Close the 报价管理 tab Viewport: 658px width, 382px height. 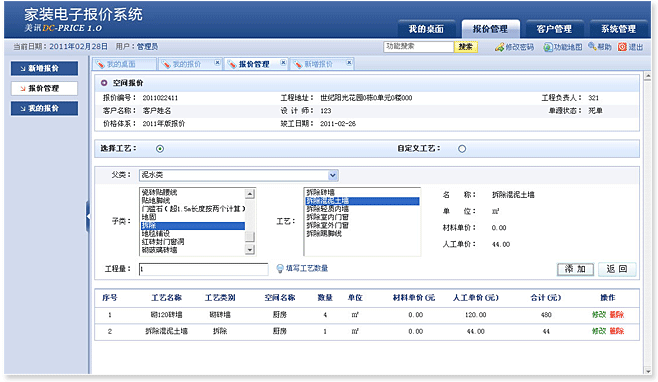(x=283, y=63)
